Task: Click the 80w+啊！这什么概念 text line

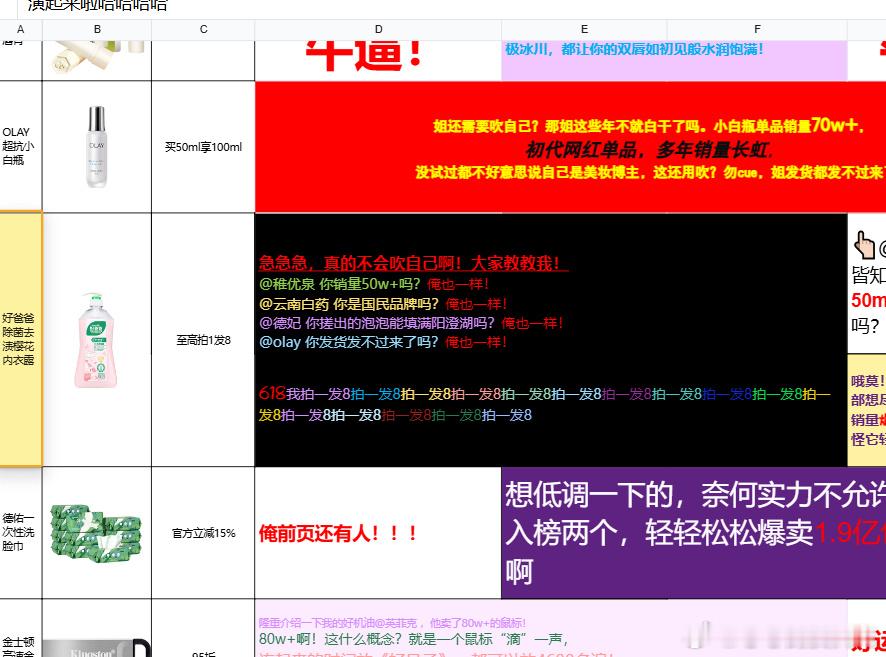Action: pyautogui.click(x=413, y=639)
